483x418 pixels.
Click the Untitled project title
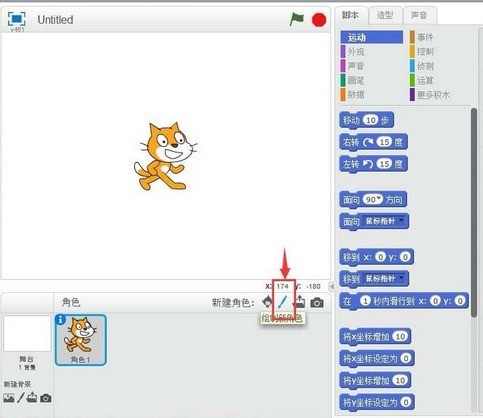click(x=55, y=20)
